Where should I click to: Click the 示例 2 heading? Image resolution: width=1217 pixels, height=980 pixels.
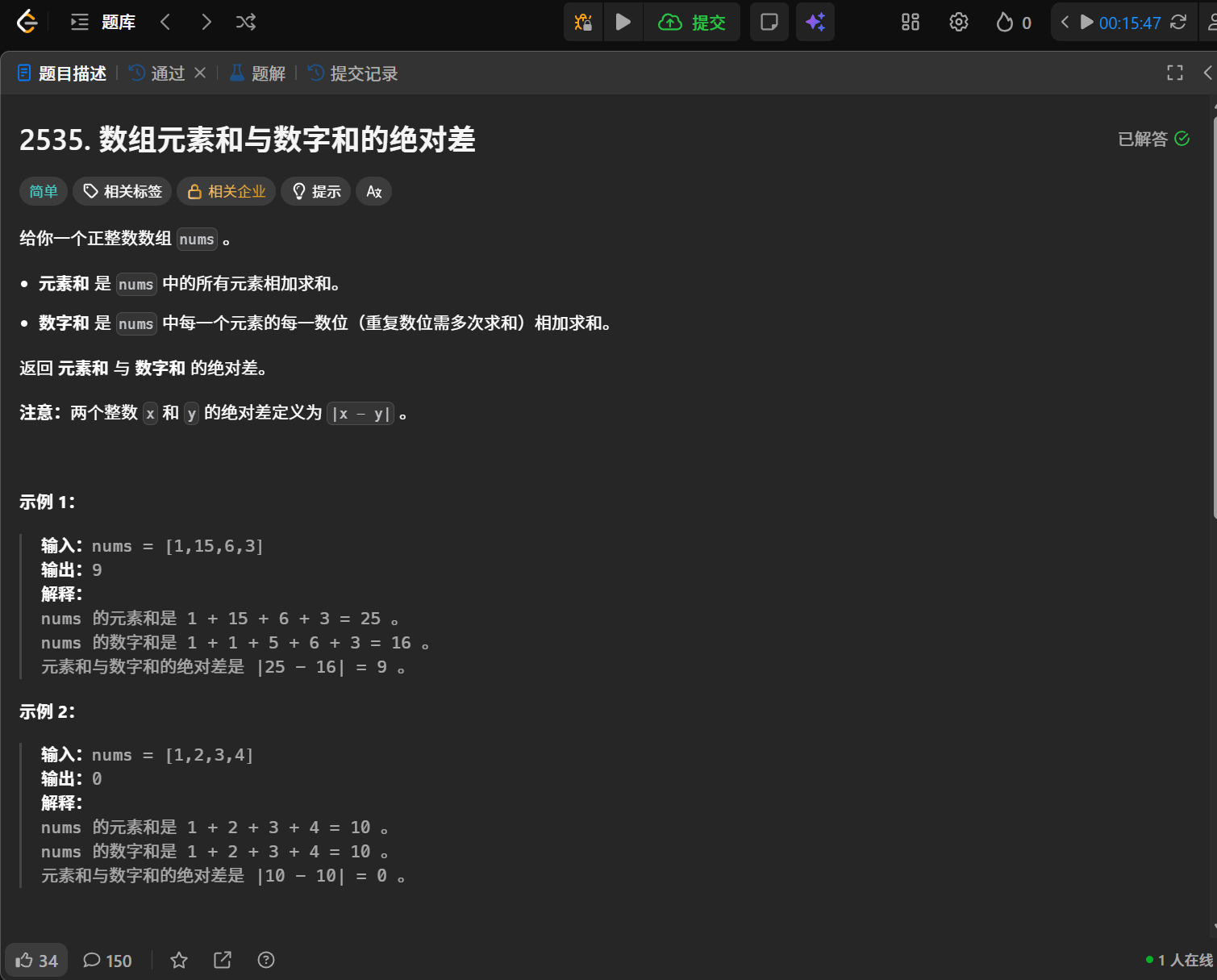[x=48, y=711]
